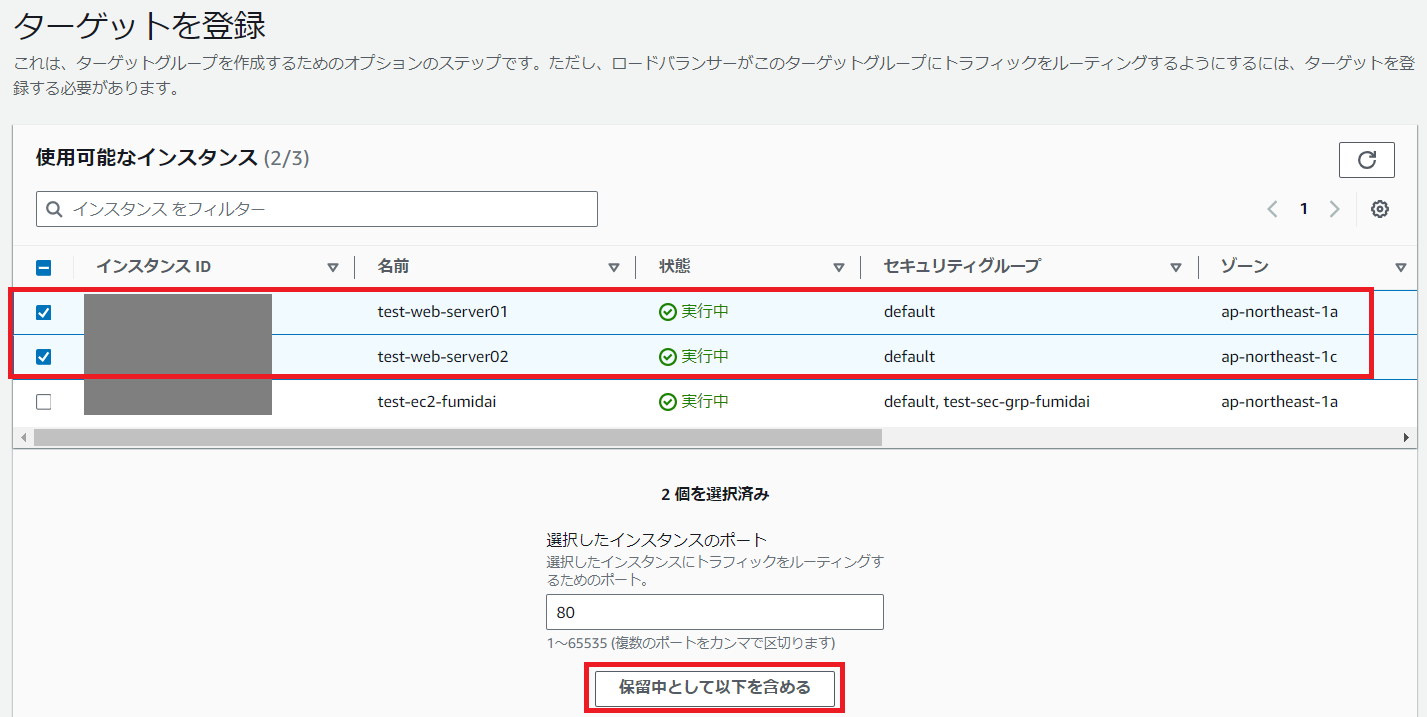Click the port number input field
This screenshot has height=717, width=1427.
[714, 612]
